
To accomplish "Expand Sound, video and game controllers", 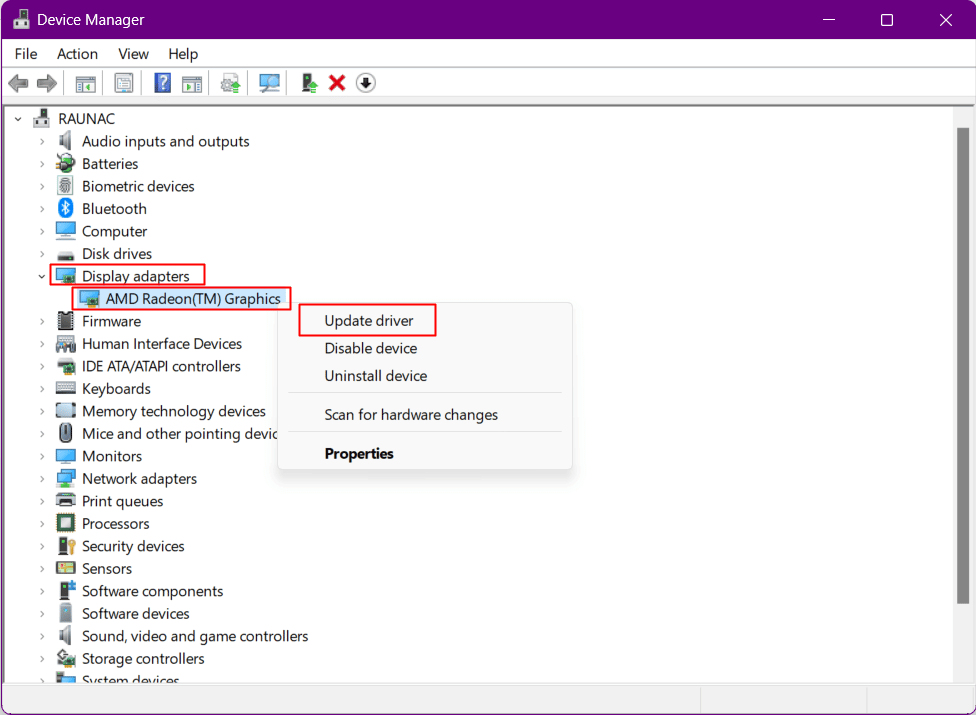I will 42,636.
